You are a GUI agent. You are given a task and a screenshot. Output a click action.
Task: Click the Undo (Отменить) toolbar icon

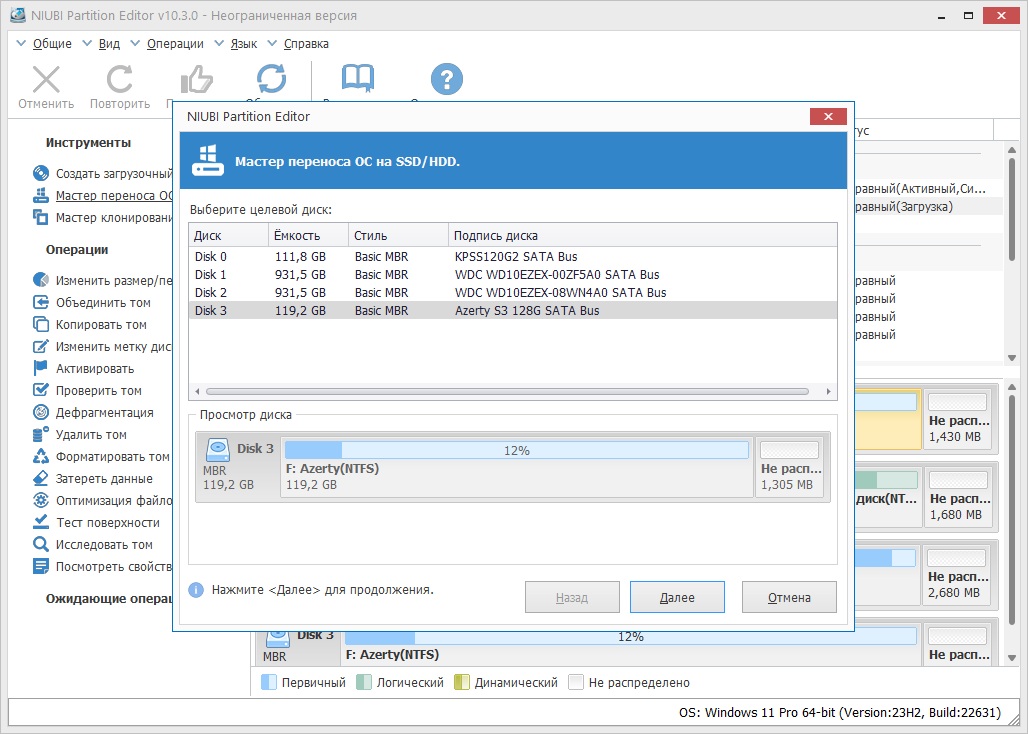(x=46, y=80)
